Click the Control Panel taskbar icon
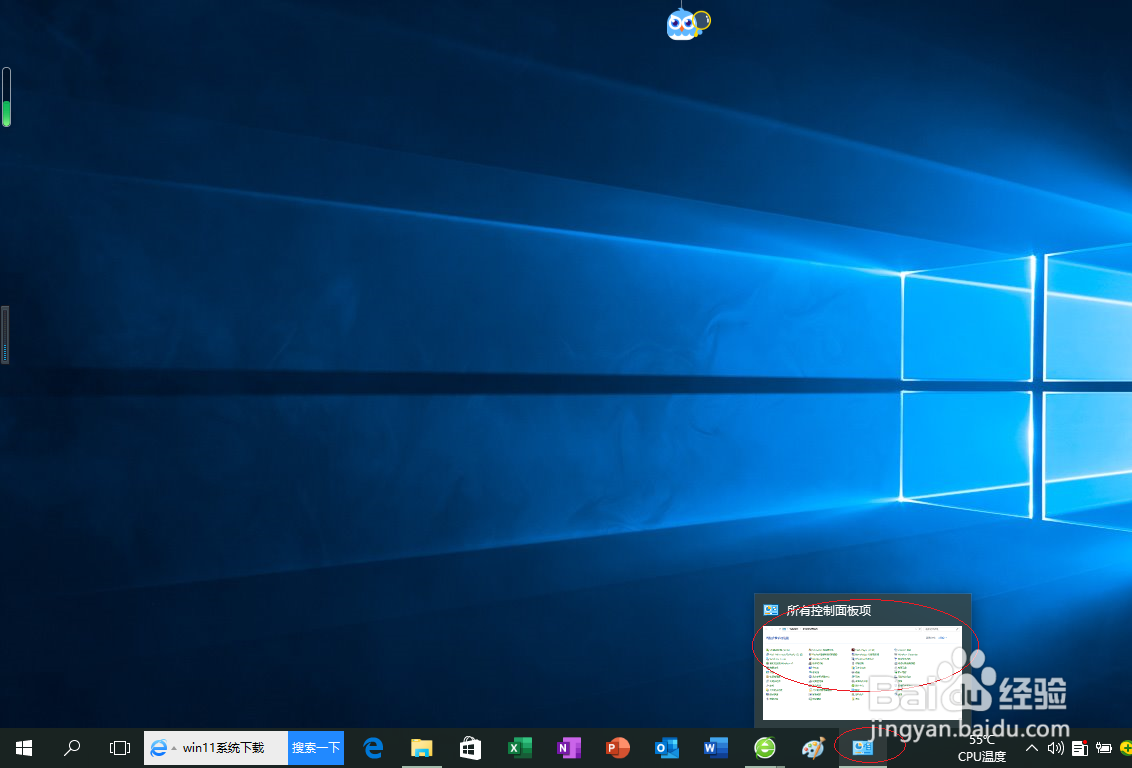Image resolution: width=1132 pixels, height=768 pixels. click(863, 748)
